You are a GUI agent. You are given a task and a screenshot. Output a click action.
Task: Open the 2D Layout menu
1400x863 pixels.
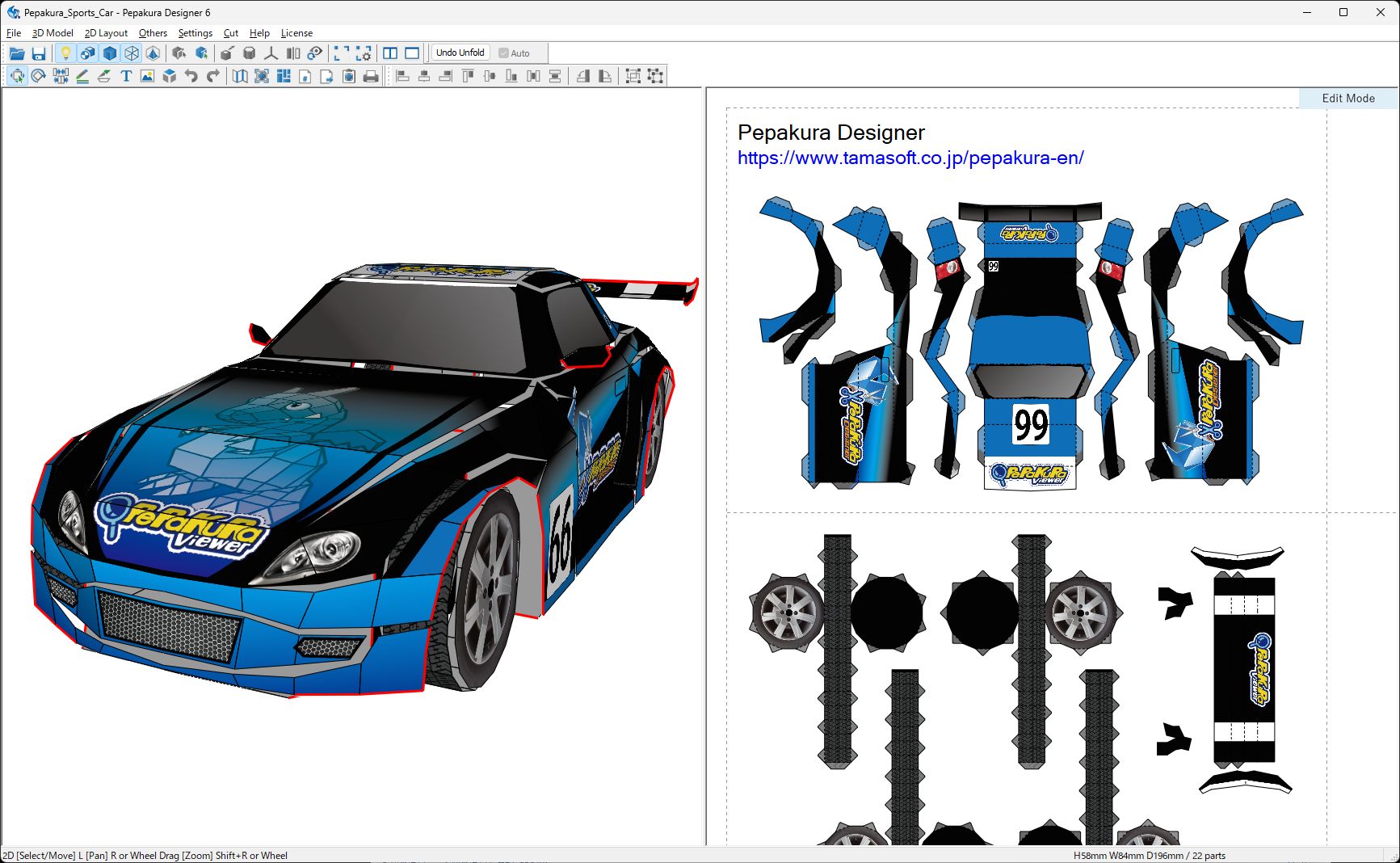click(106, 33)
